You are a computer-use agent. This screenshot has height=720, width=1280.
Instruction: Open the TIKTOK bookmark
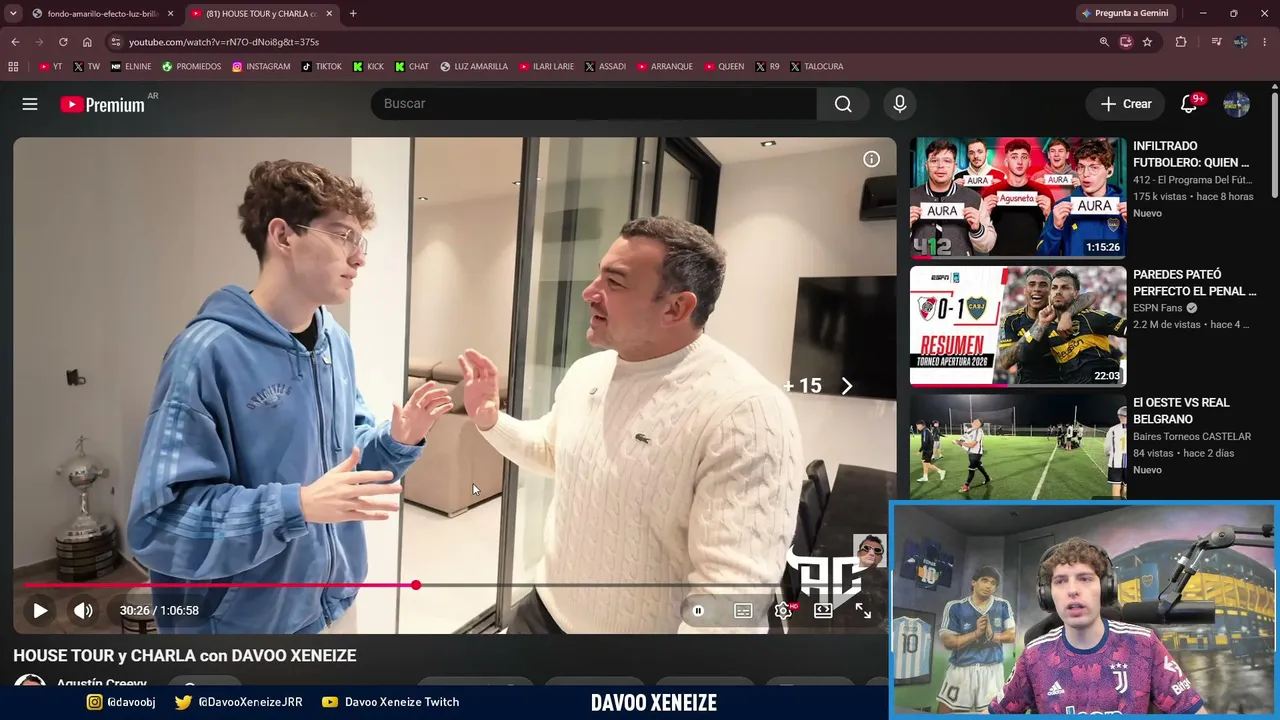coord(322,67)
